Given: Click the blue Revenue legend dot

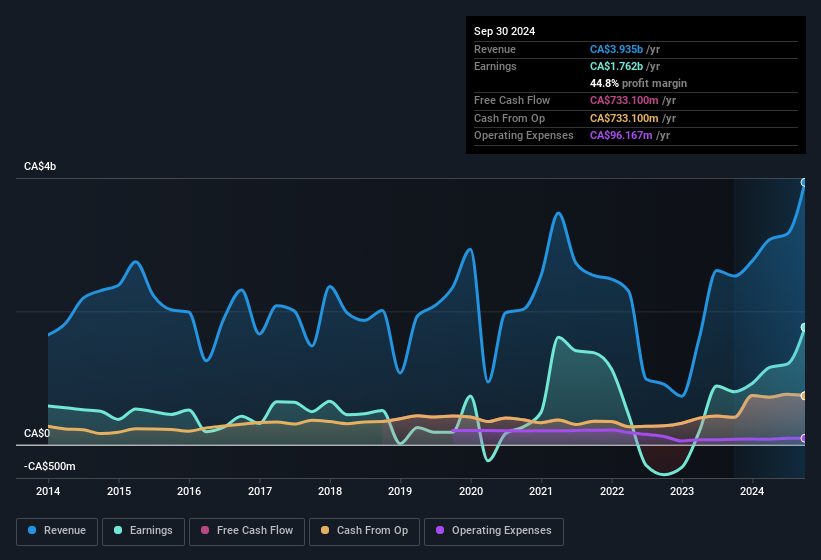Looking at the screenshot, I should tap(33, 531).
